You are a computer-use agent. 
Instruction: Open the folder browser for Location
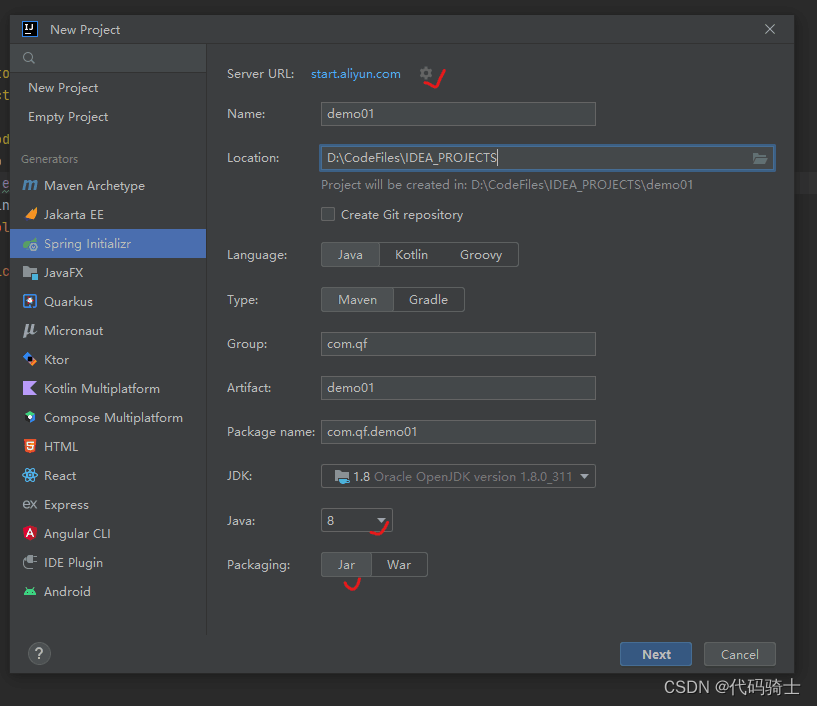coord(760,157)
